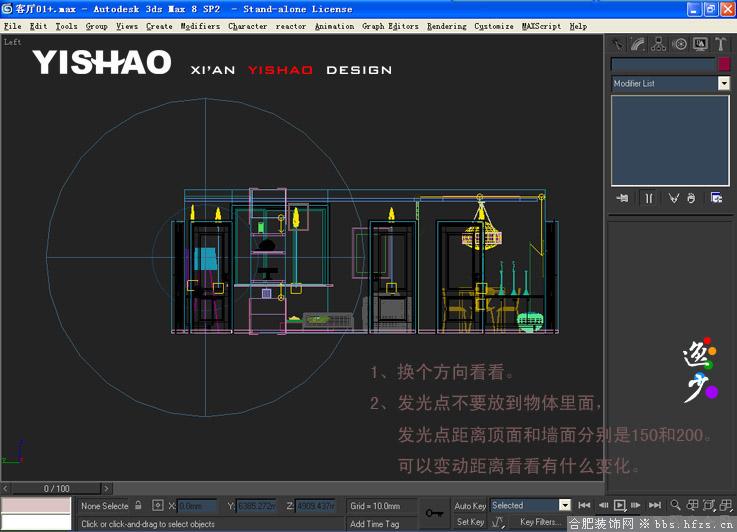Open the Modify command panel tab

[638, 45]
